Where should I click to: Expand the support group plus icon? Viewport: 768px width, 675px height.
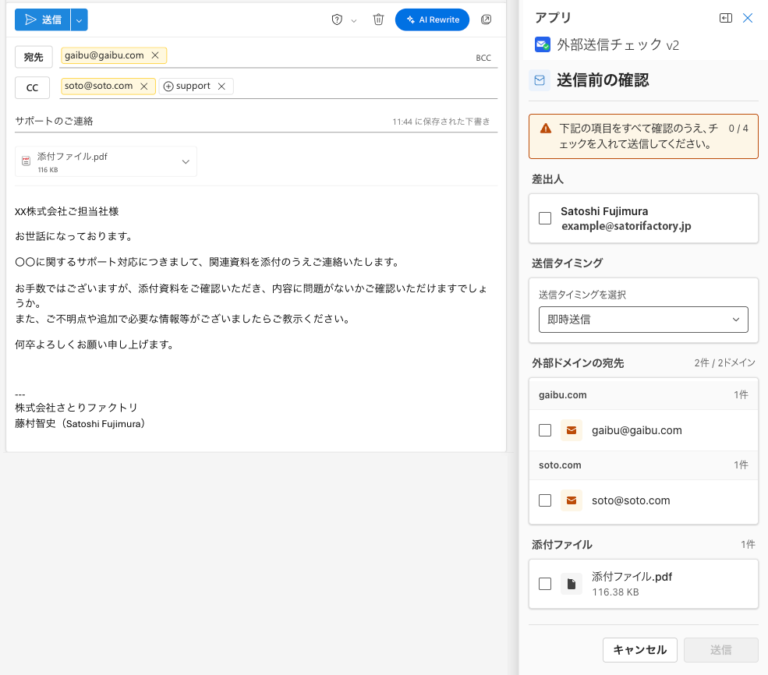point(168,86)
